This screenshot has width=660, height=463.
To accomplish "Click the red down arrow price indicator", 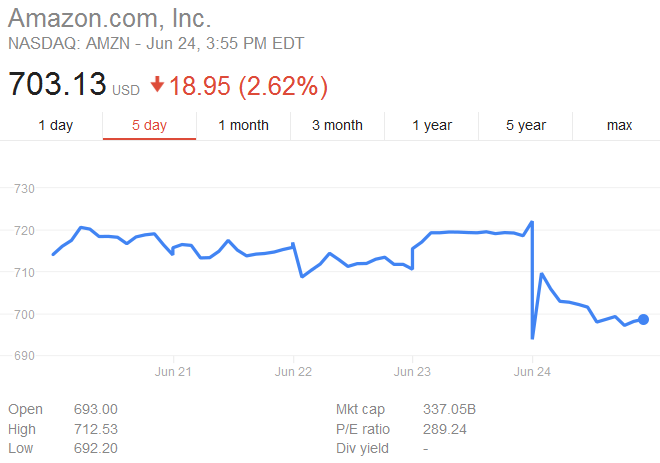I will (x=157, y=85).
